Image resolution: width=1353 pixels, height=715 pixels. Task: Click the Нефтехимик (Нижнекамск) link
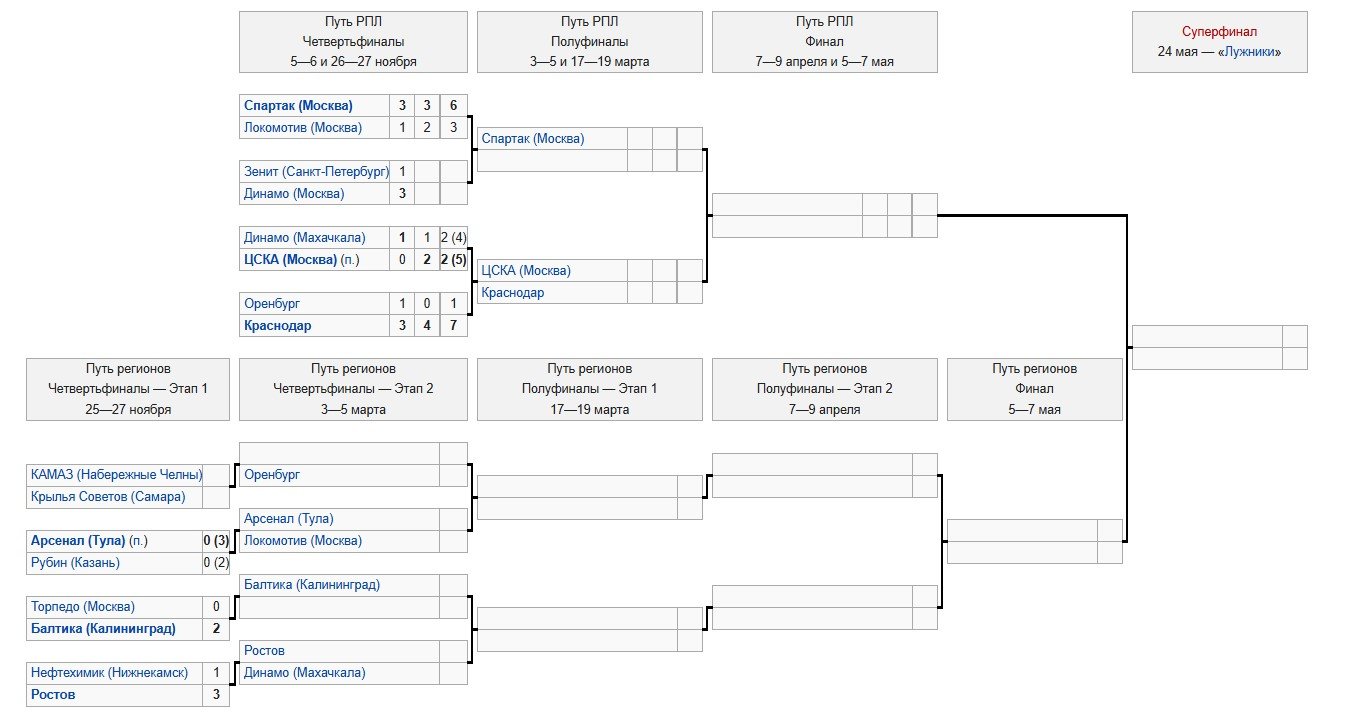109,673
